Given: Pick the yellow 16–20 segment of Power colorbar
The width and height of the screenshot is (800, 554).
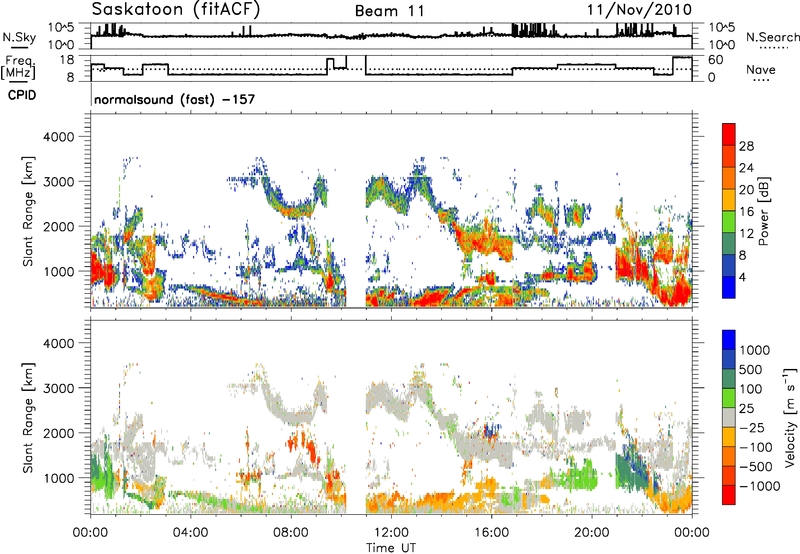Looking at the screenshot, I should 729,200.
